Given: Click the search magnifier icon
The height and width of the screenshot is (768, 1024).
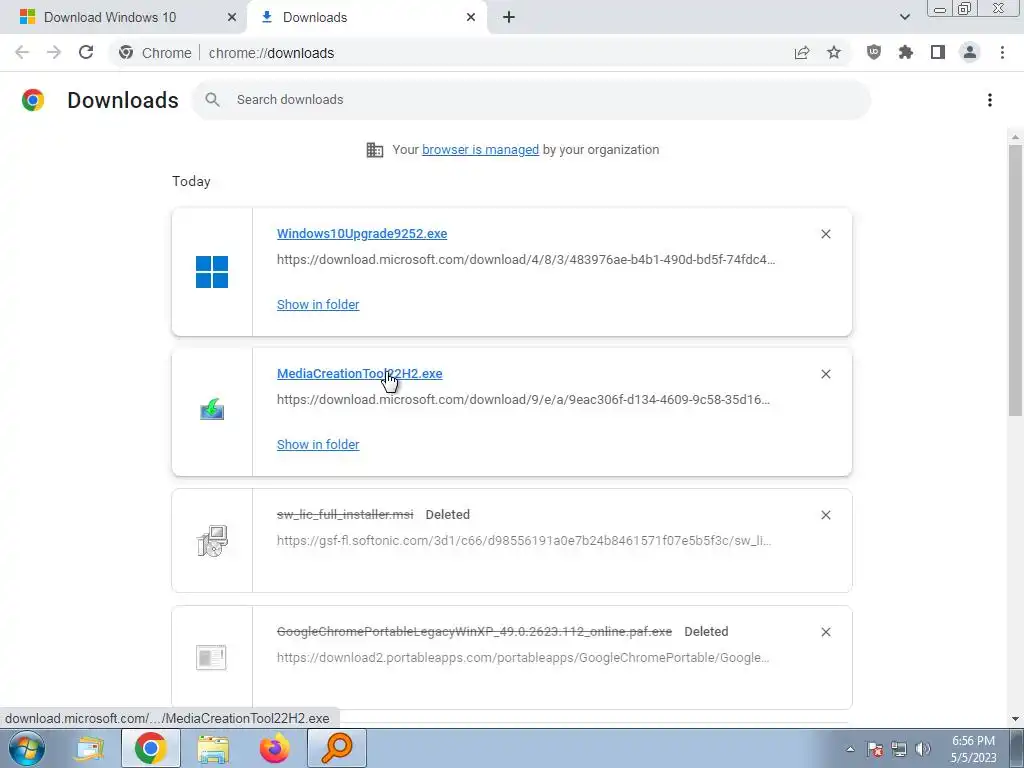Looking at the screenshot, I should [x=212, y=100].
